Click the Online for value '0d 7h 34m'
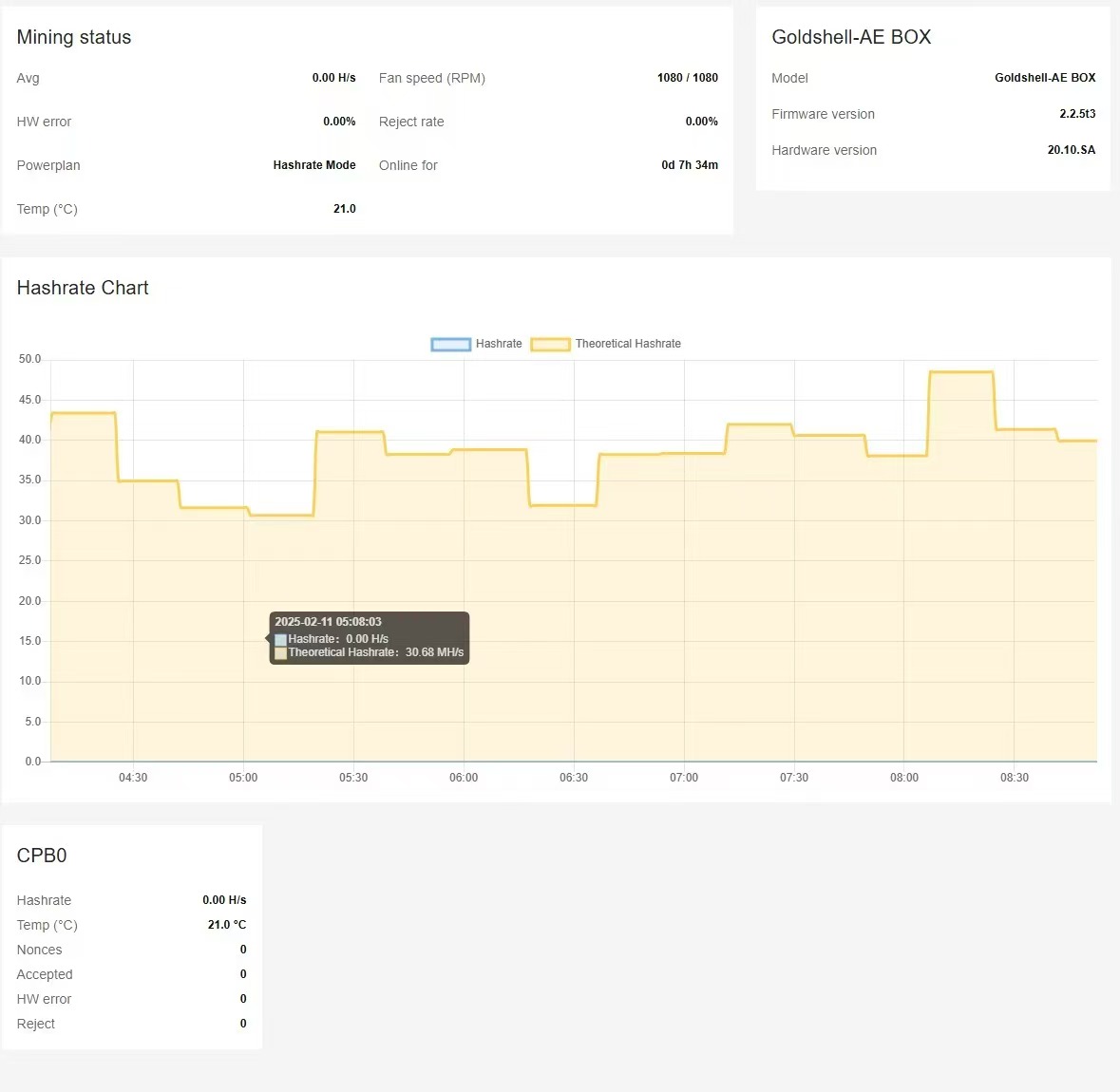Image resolution: width=1120 pixels, height=1092 pixels. [690, 165]
